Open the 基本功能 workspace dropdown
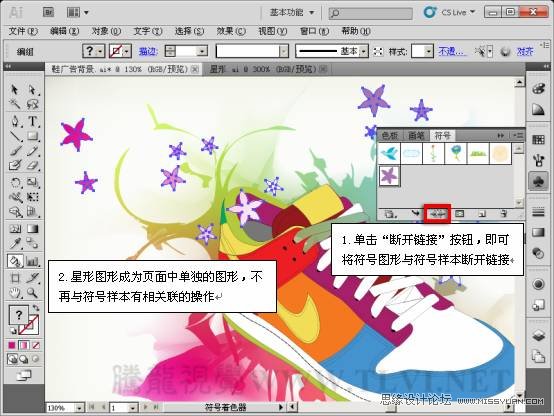Screen dimensions: 554x416 pos(292,13)
